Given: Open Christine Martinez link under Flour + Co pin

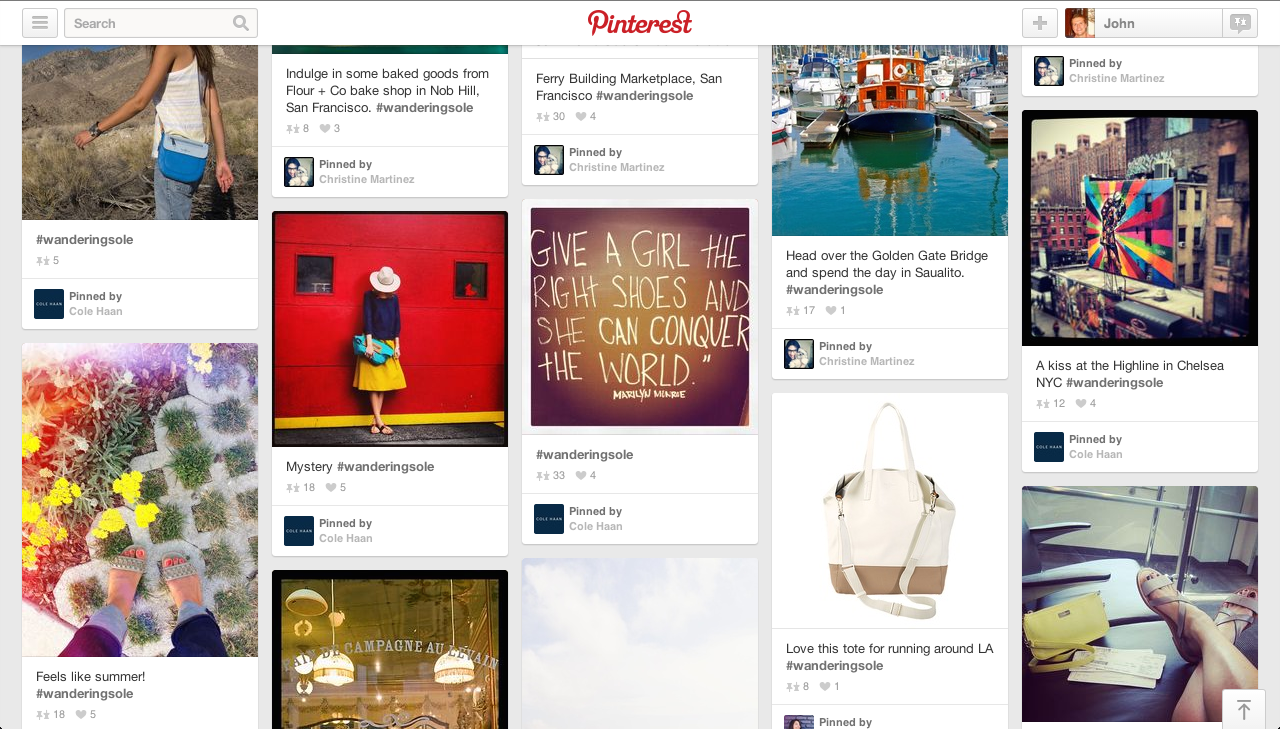Looking at the screenshot, I should (366, 180).
